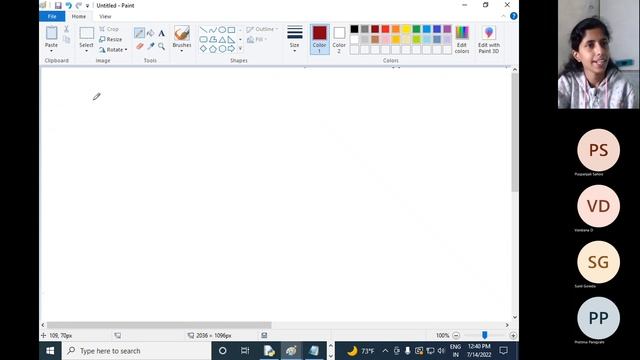Choose the Polygon shape
The height and width of the screenshot is (360, 640).
pos(213,40)
